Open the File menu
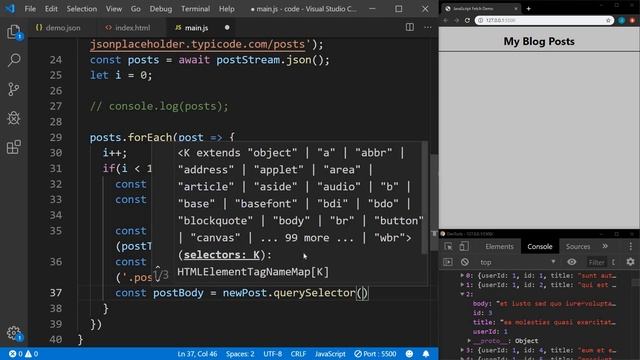 coord(30,9)
